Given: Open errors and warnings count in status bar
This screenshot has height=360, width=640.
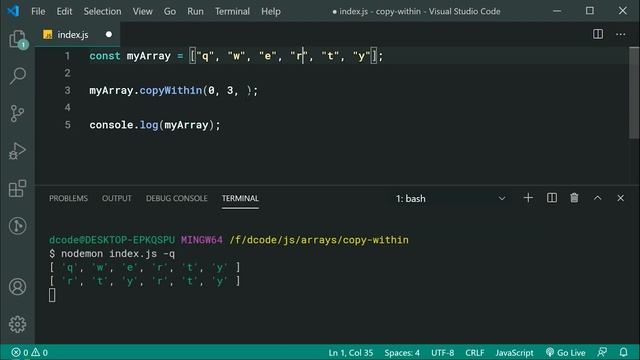Looking at the screenshot, I should (x=29, y=352).
